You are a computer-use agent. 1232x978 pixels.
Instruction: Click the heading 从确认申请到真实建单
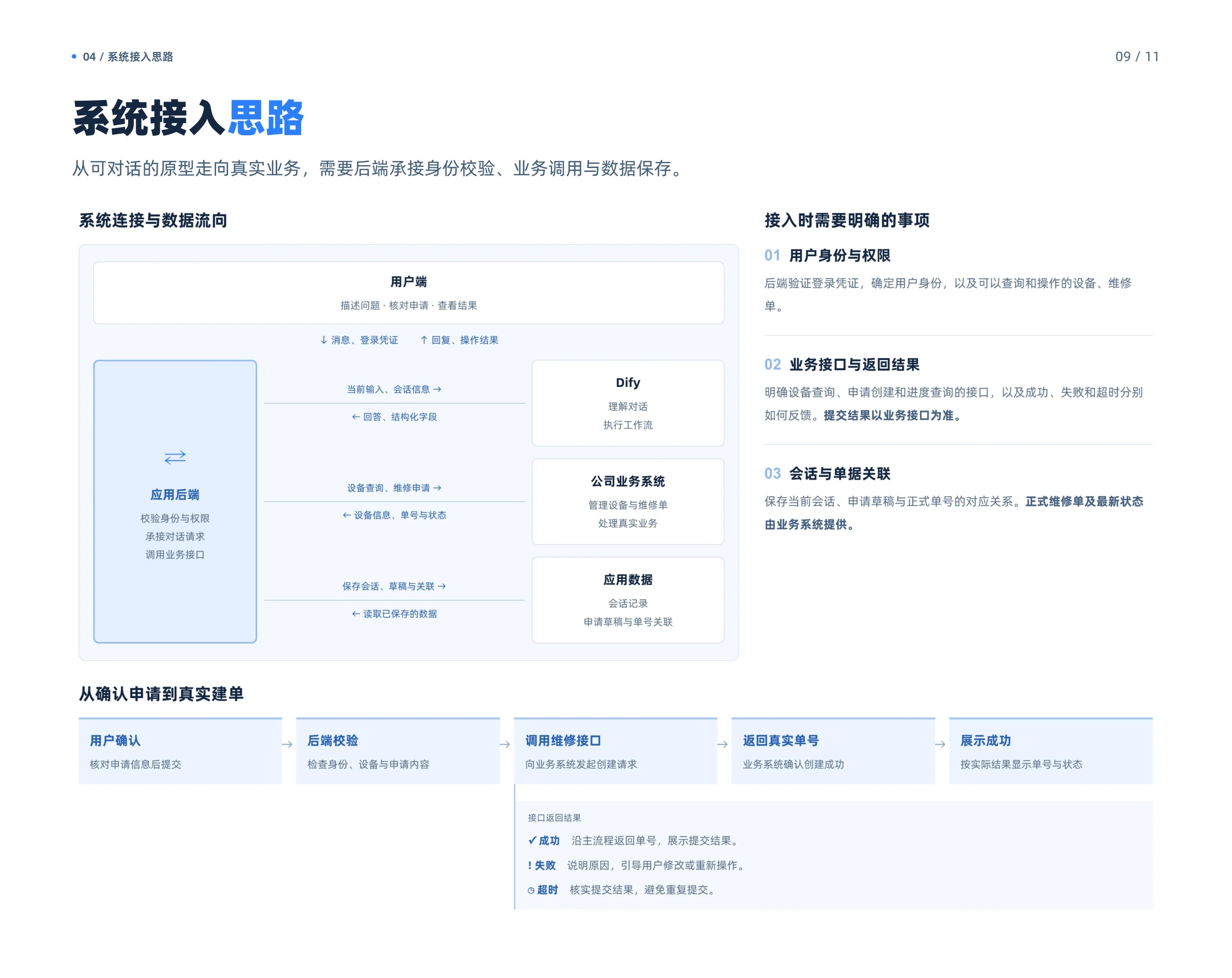[161, 694]
